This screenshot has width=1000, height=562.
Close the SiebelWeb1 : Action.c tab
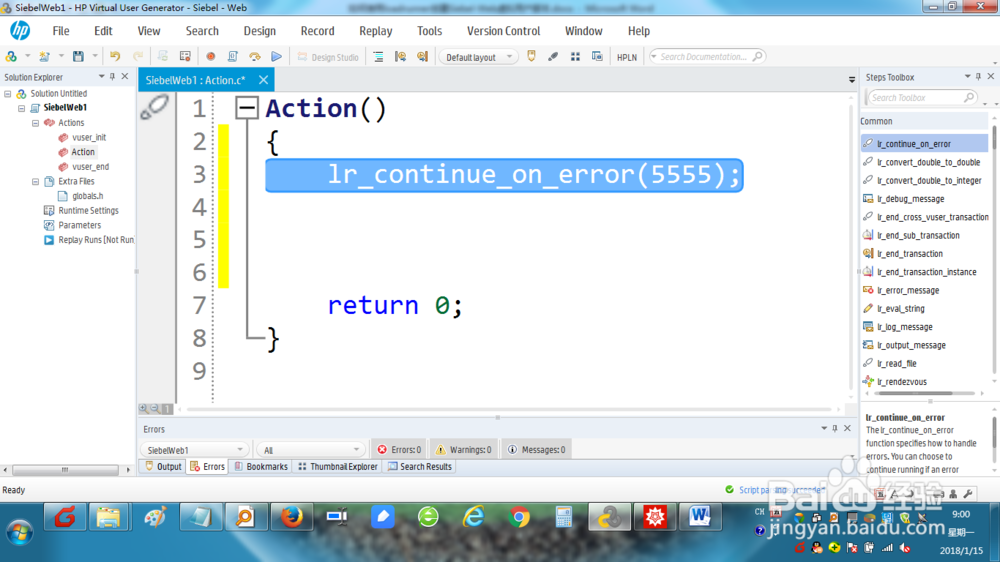click(263, 80)
